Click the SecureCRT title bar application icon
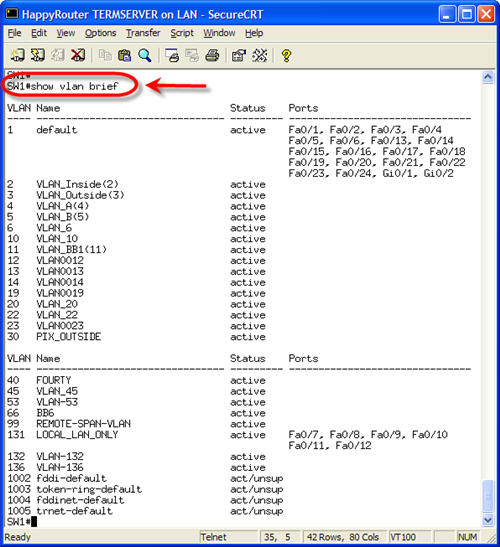The image size is (500, 547). click(x=12, y=14)
